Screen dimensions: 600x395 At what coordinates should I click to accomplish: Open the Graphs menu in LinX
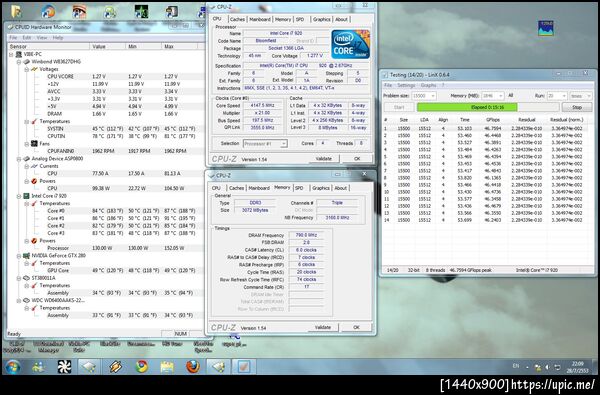pos(428,85)
